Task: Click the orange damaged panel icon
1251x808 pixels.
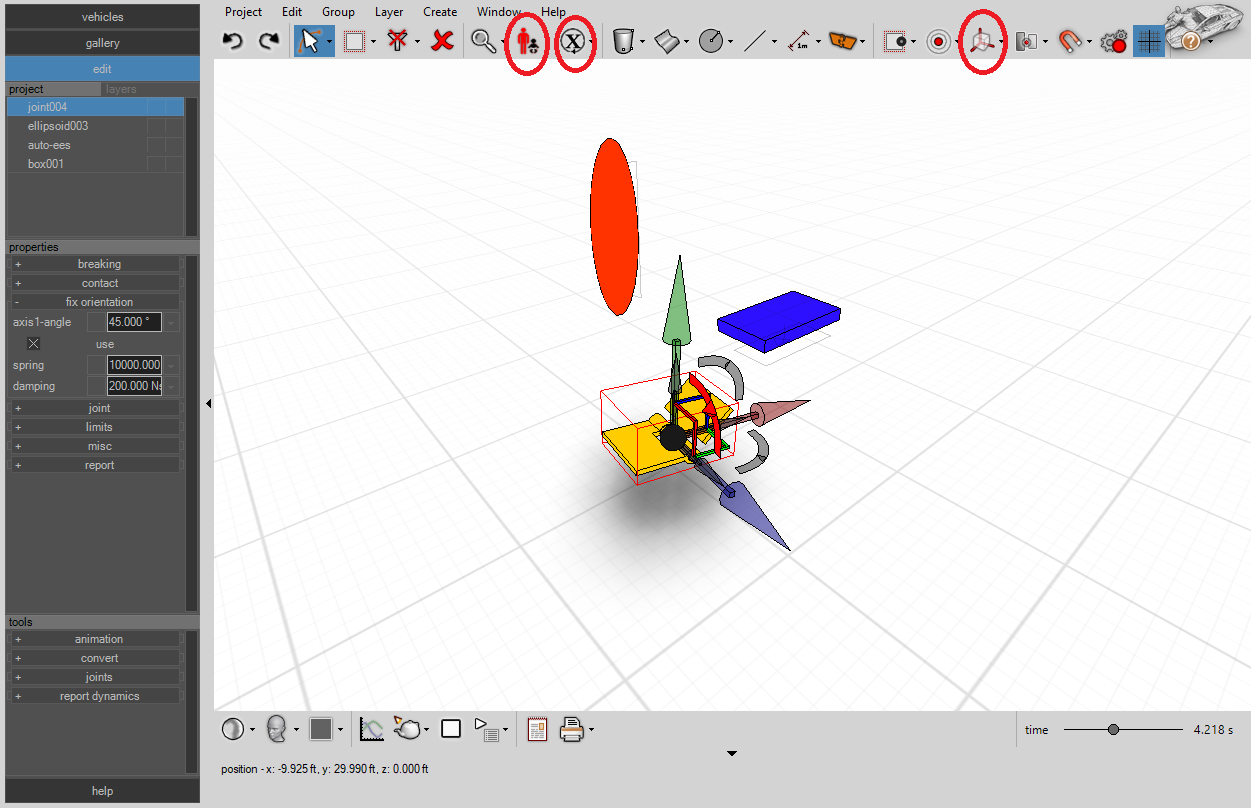Action: tap(844, 41)
